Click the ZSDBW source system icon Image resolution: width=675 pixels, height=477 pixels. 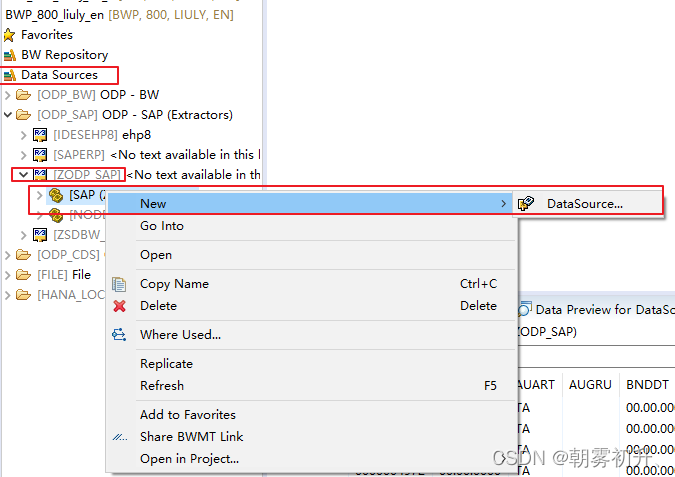40,235
